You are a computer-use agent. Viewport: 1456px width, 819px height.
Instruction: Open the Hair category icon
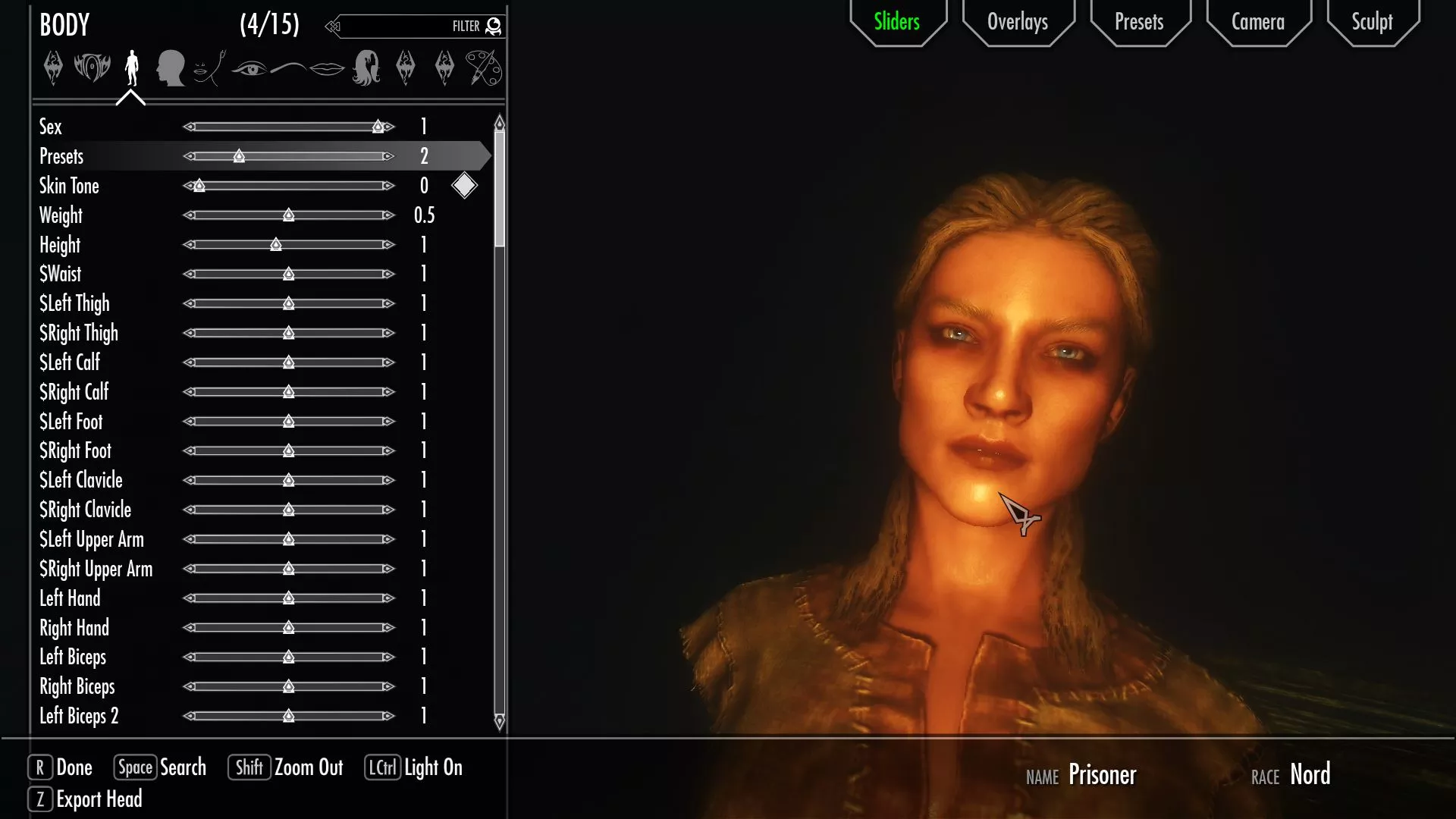pos(366,68)
